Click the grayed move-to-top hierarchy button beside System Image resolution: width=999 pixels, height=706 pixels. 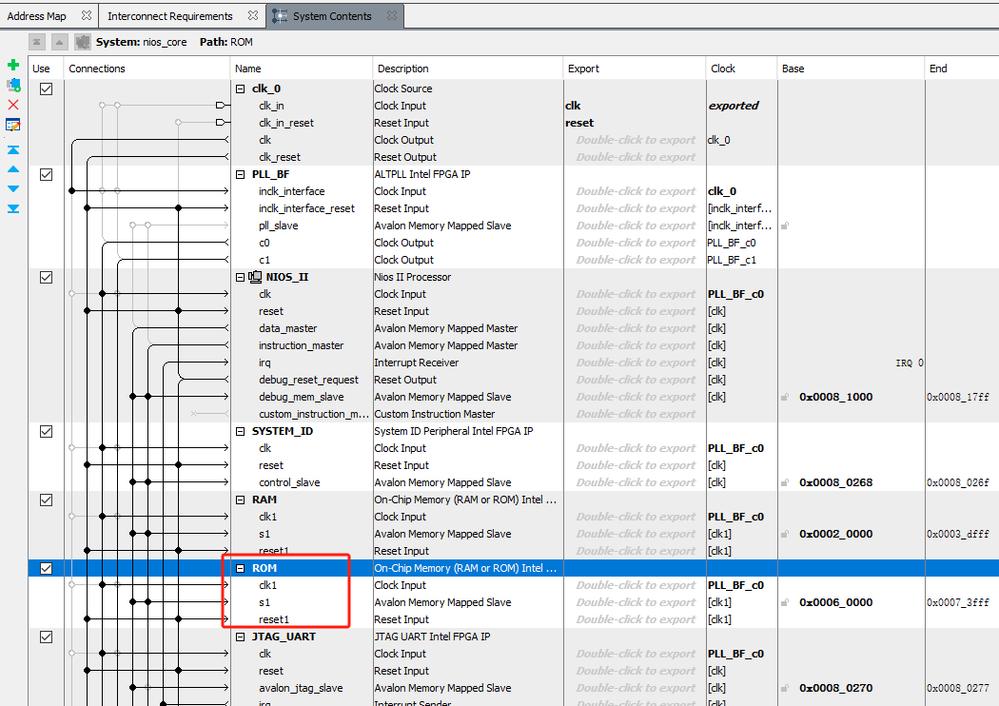pos(37,42)
